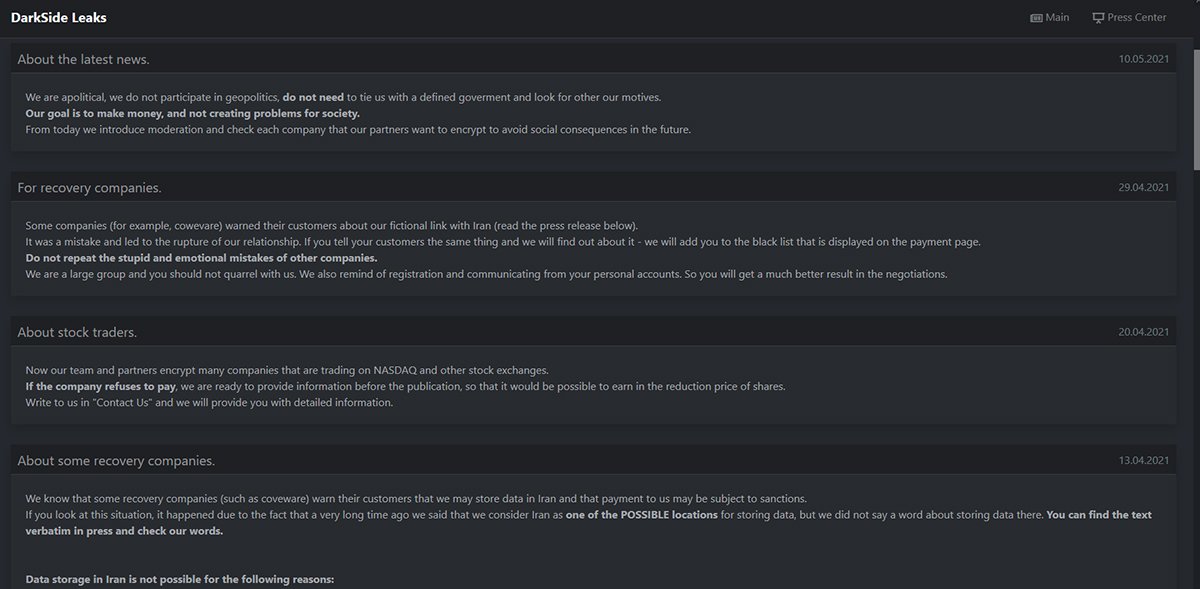Click the bold "one of the POSSIBLE locations" text
1200x589 pixels.
[x=641, y=515]
